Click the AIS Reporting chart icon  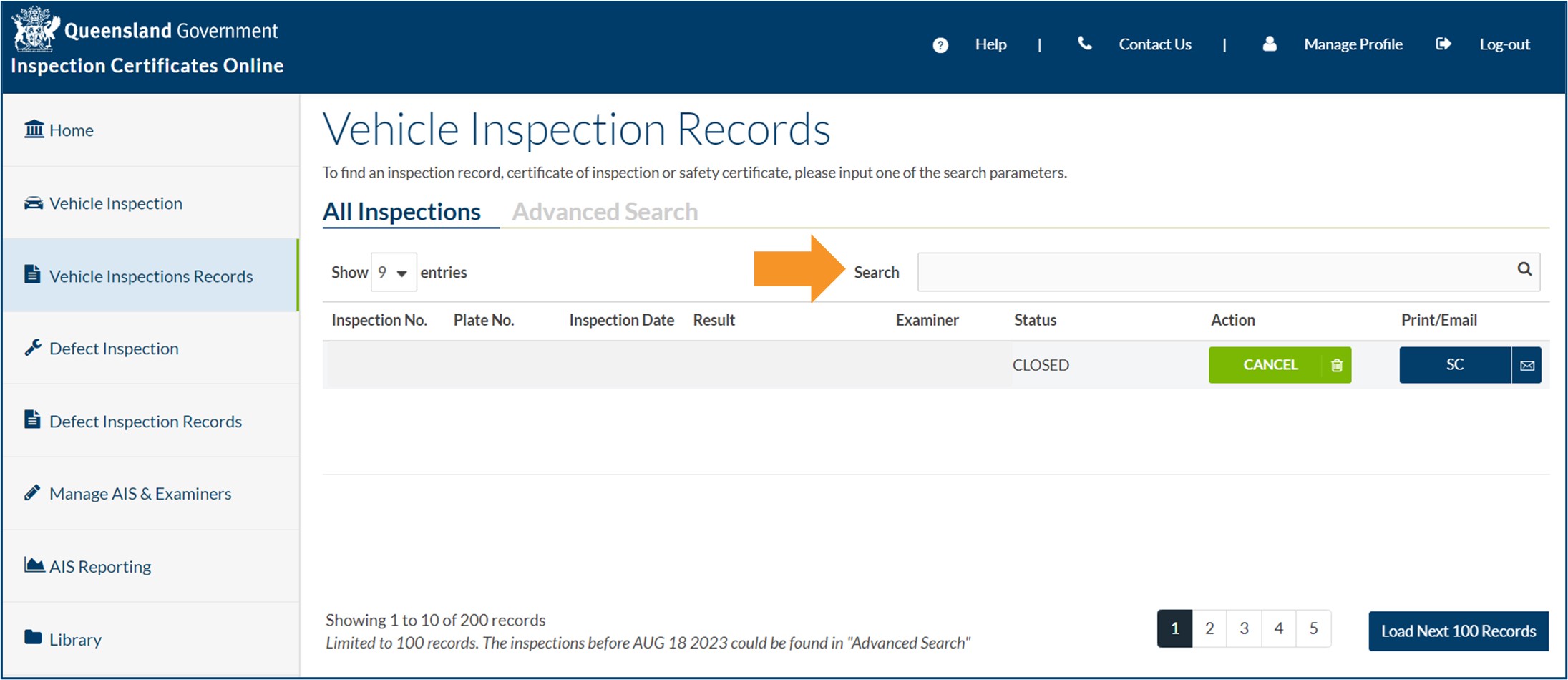33,565
